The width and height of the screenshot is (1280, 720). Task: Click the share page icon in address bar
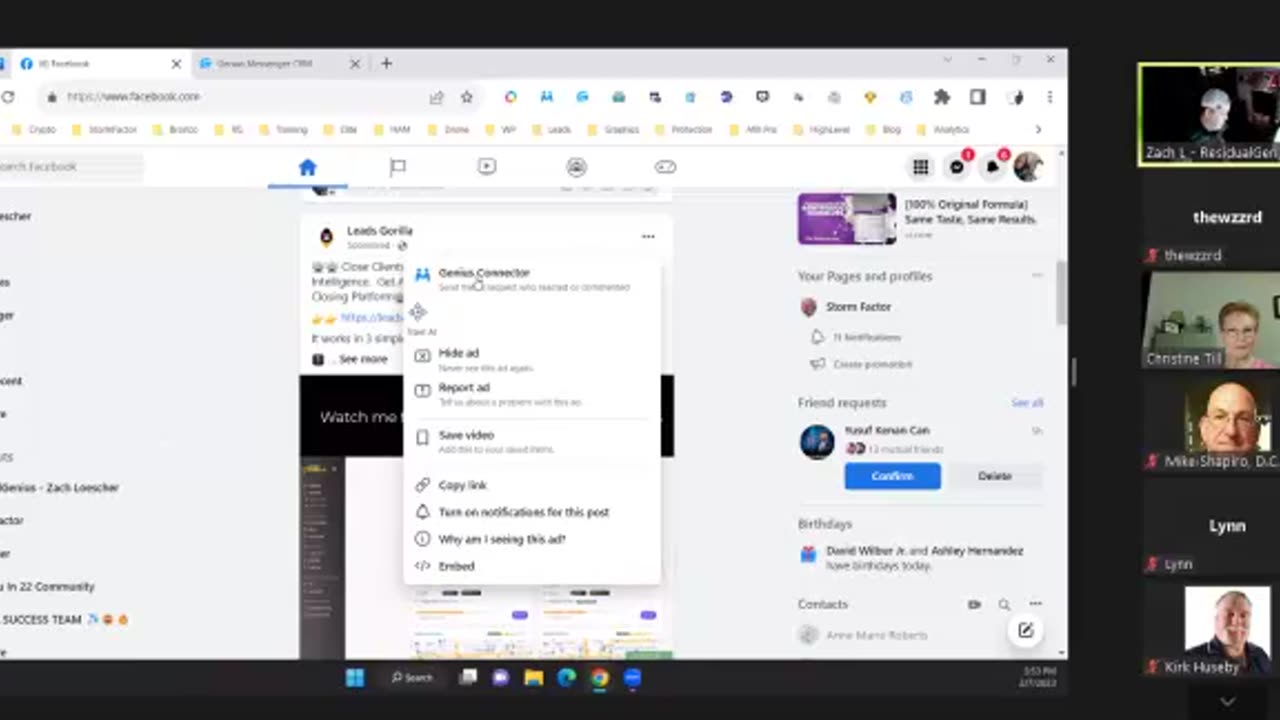[x=436, y=97]
